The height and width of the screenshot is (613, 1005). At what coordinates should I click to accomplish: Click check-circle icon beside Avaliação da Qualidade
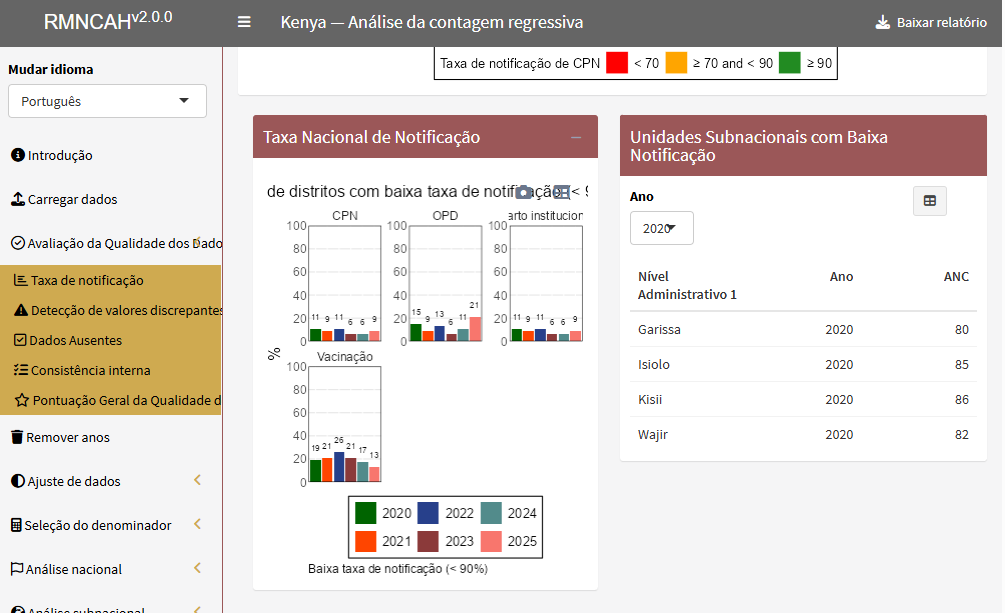[x=18, y=242]
